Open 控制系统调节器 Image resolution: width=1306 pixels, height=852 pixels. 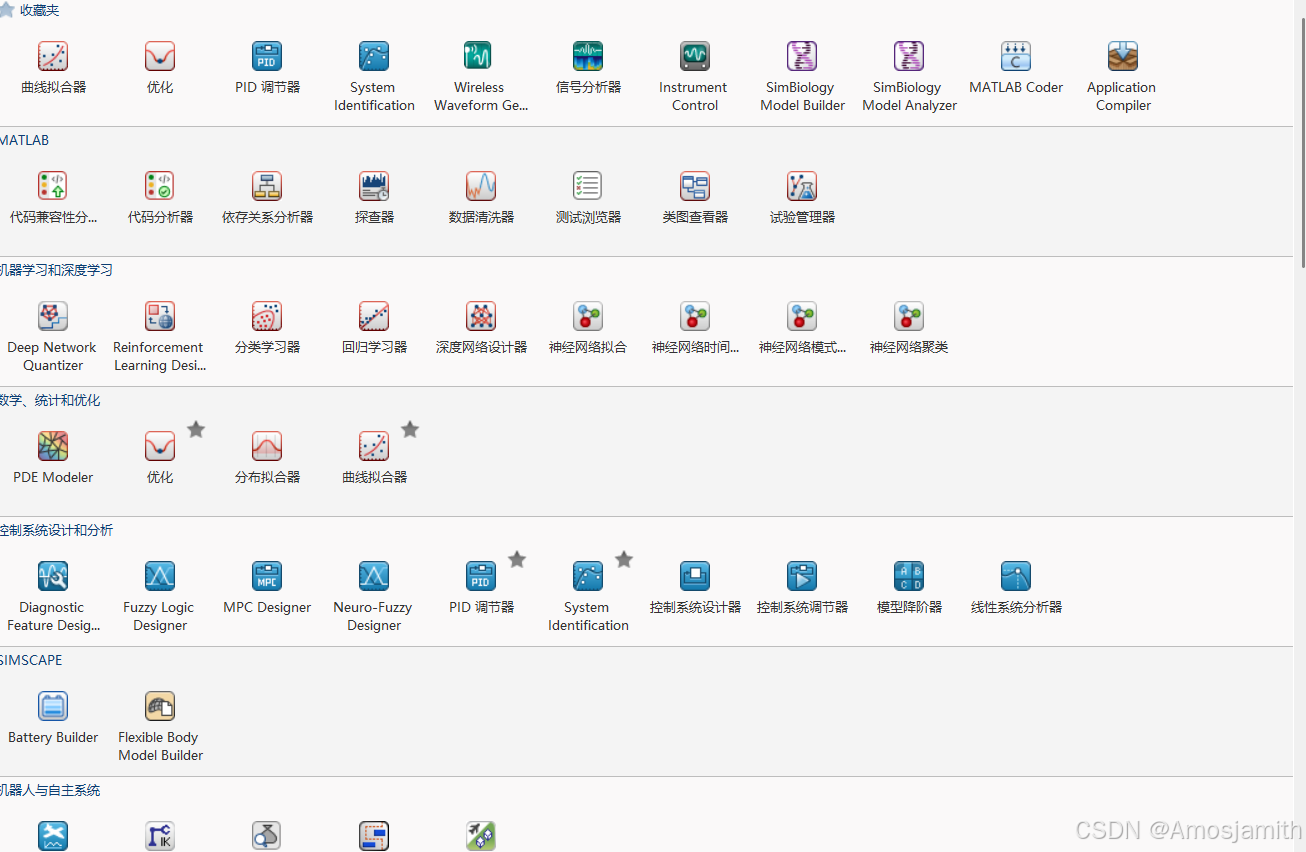[802, 588]
